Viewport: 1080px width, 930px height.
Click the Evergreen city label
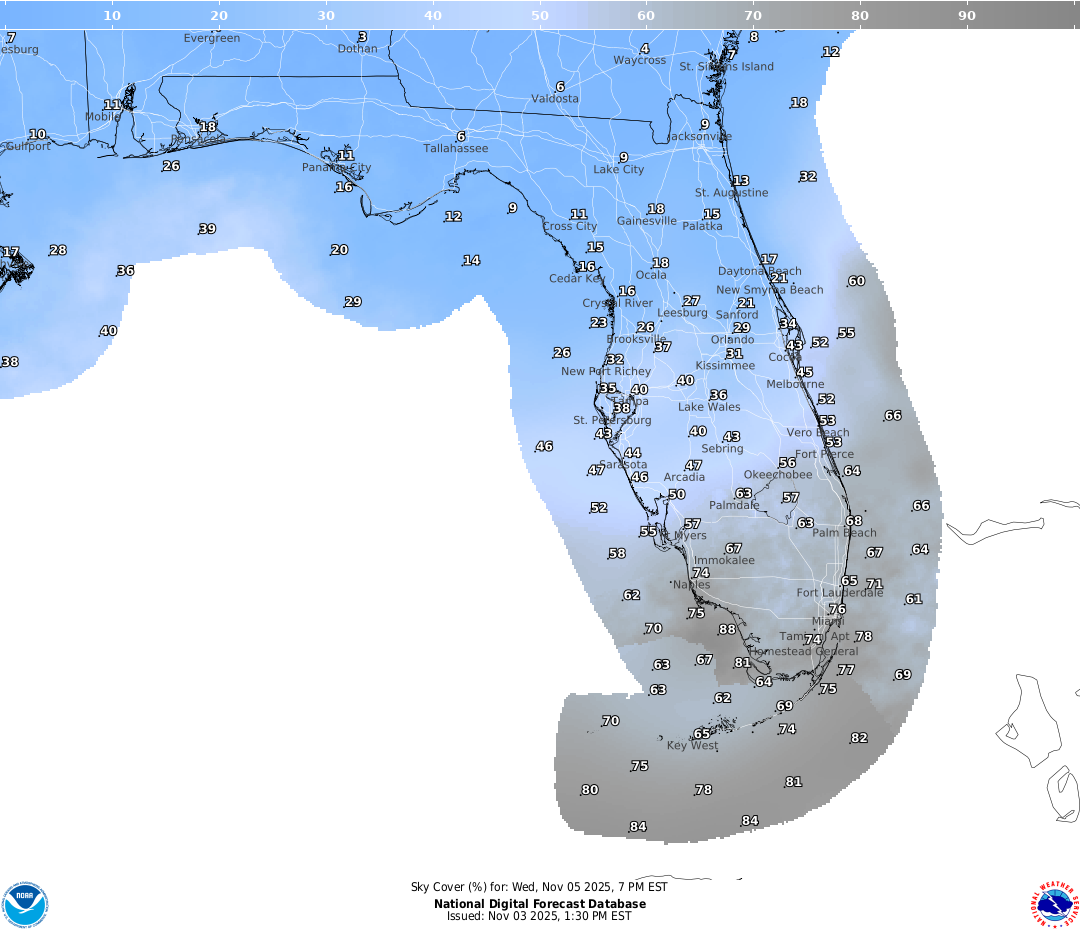[x=212, y=39]
